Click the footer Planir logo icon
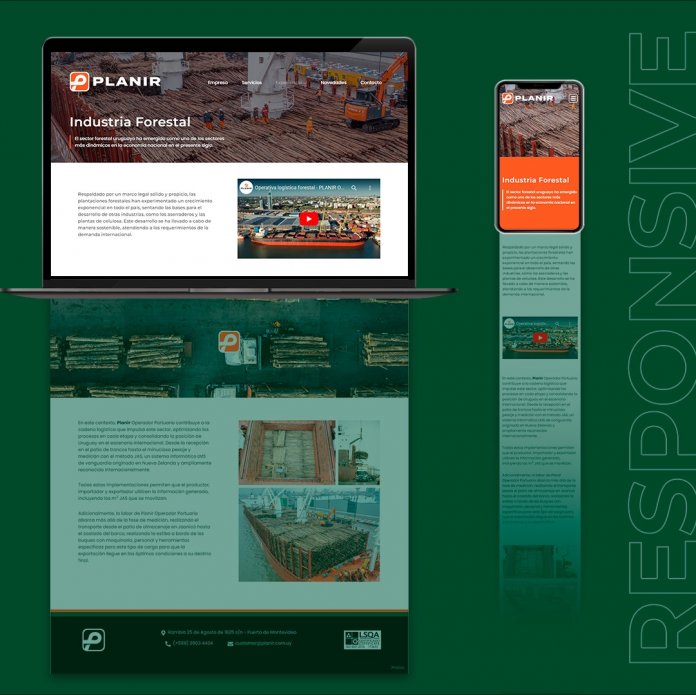This screenshot has width=696, height=695. click(93, 639)
